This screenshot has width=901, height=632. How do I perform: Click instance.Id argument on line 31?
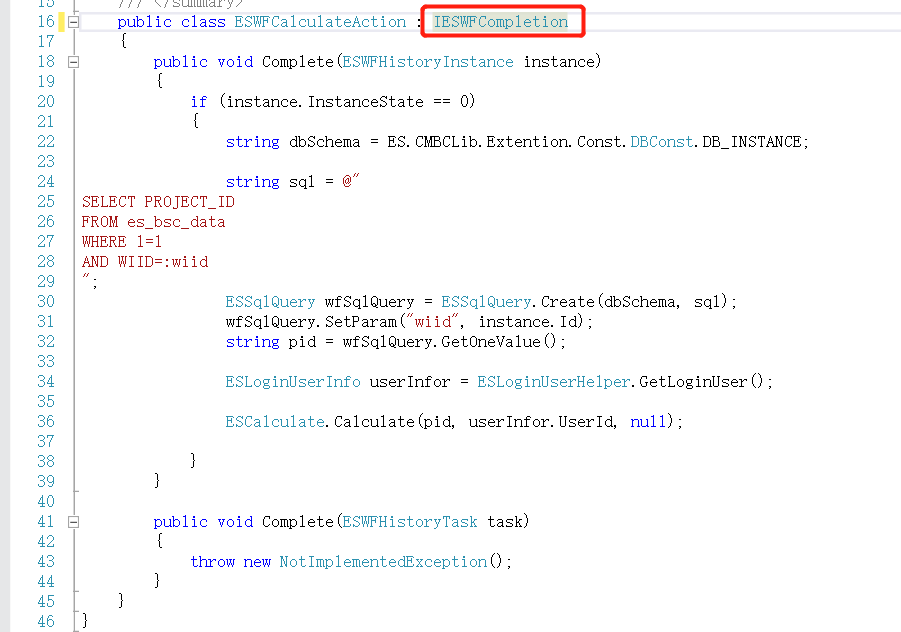530,322
